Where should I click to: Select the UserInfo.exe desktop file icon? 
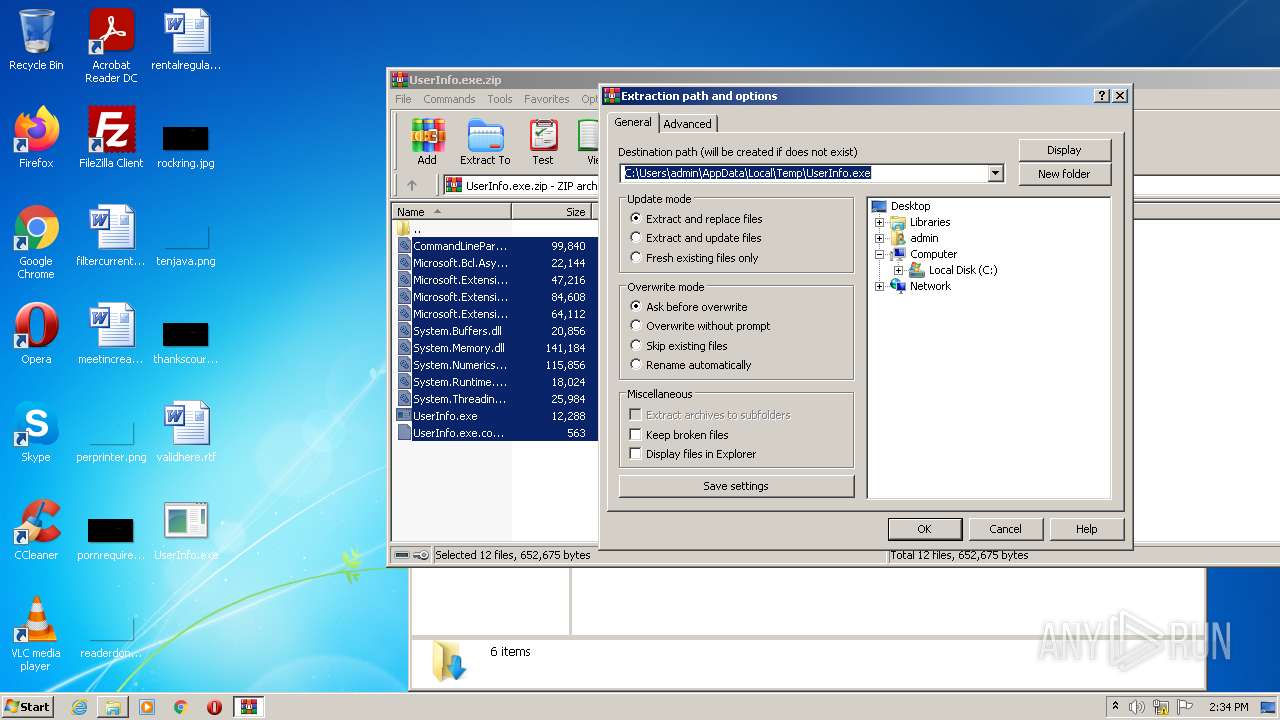[186, 530]
